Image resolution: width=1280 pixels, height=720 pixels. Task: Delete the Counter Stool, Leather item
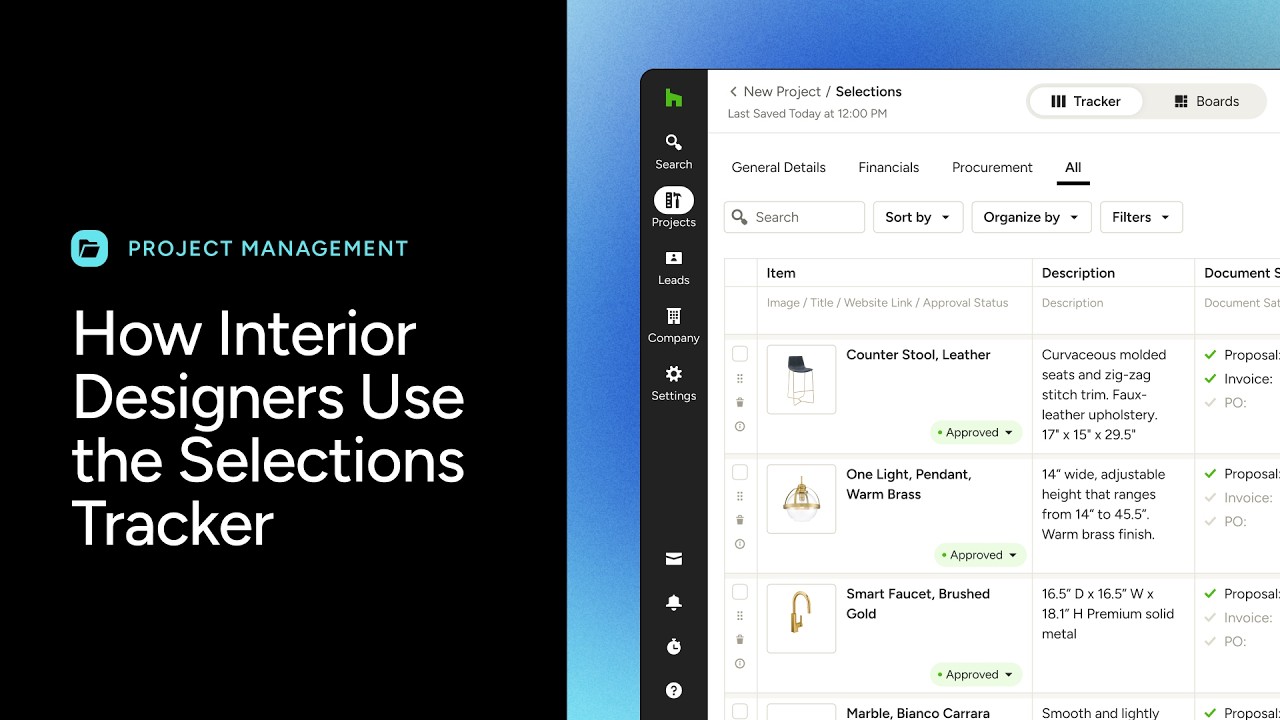740,402
